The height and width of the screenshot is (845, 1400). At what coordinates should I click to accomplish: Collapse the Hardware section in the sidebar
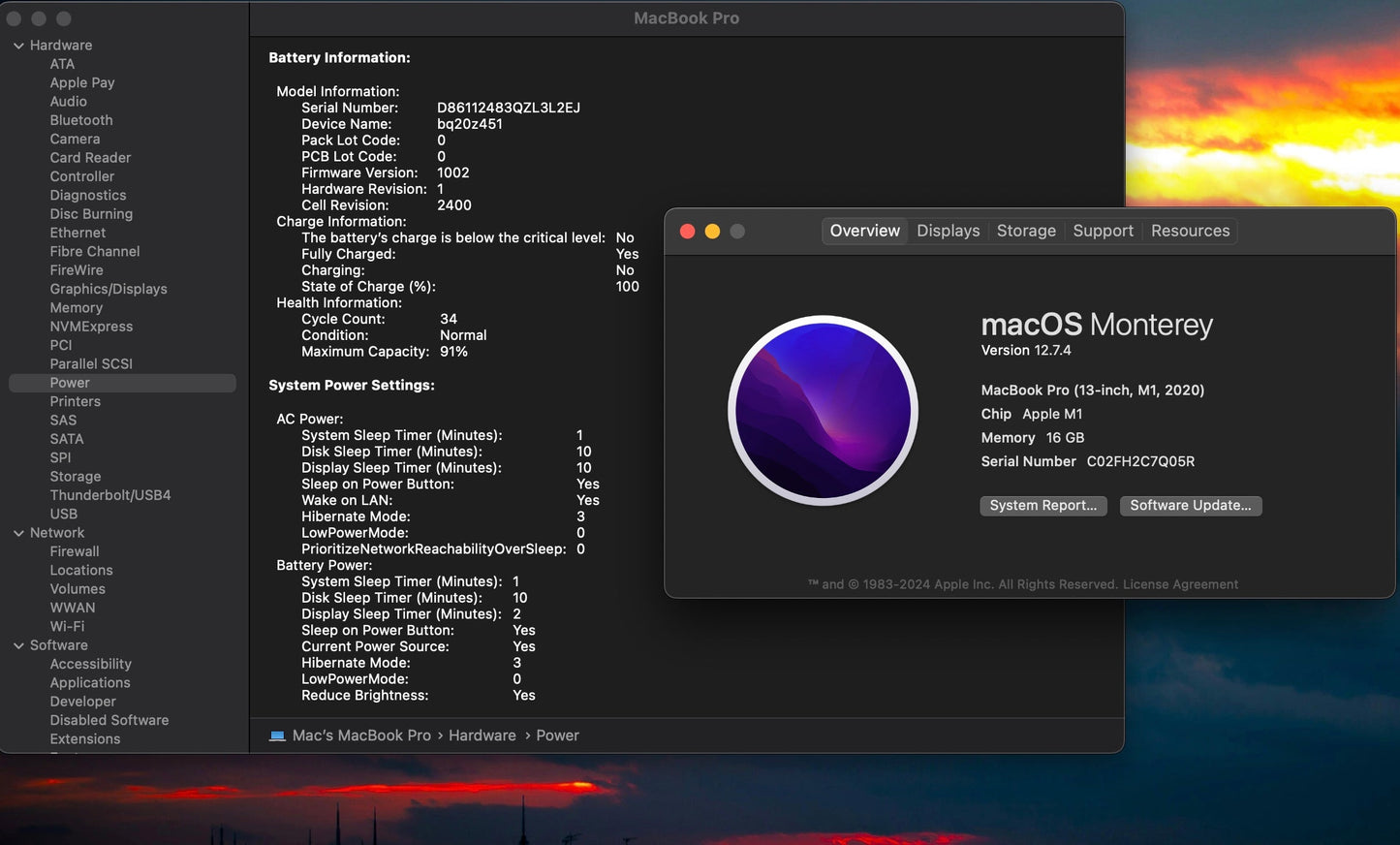click(17, 45)
